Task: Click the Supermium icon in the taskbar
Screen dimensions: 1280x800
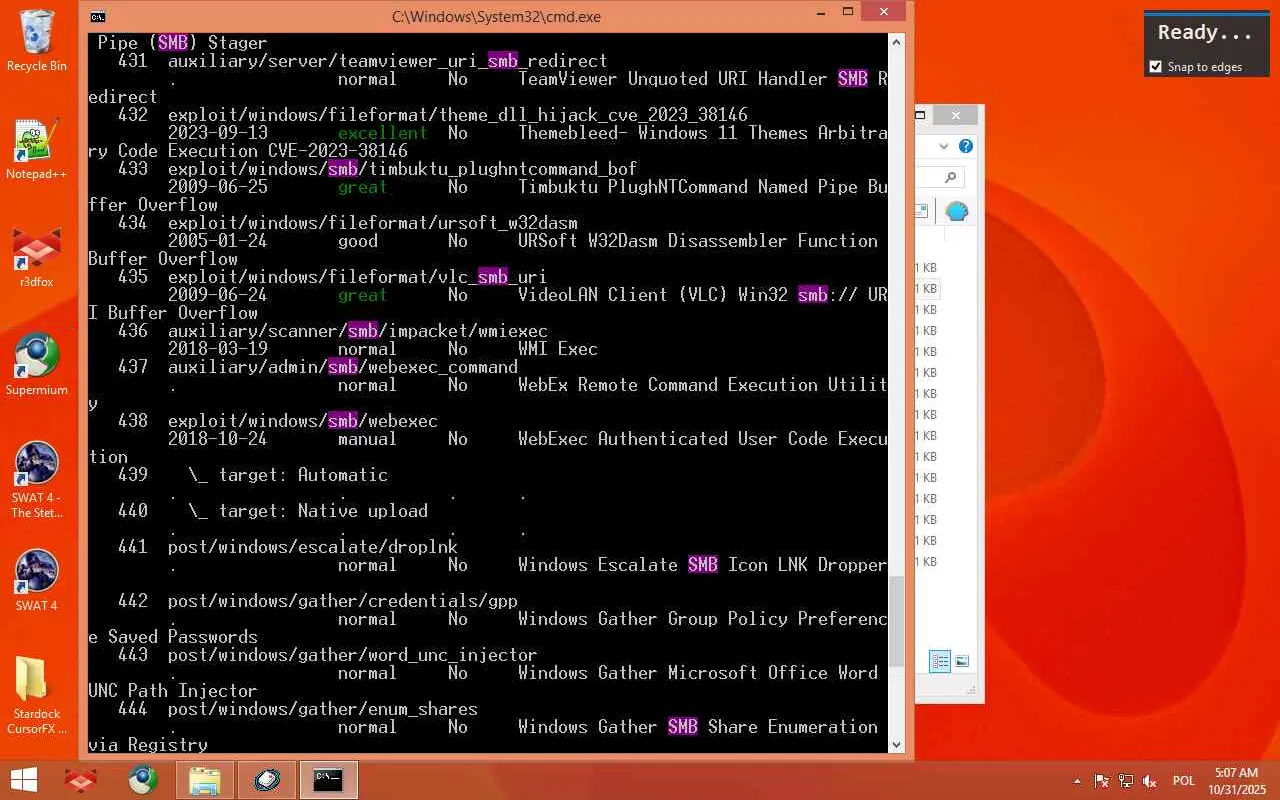Action: [x=143, y=780]
